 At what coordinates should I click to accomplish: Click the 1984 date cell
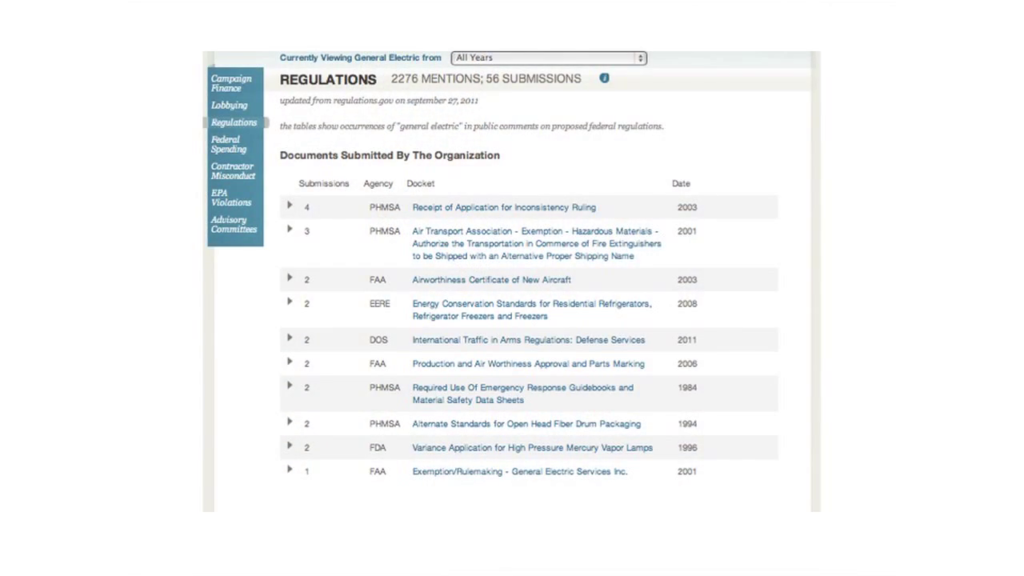point(687,388)
